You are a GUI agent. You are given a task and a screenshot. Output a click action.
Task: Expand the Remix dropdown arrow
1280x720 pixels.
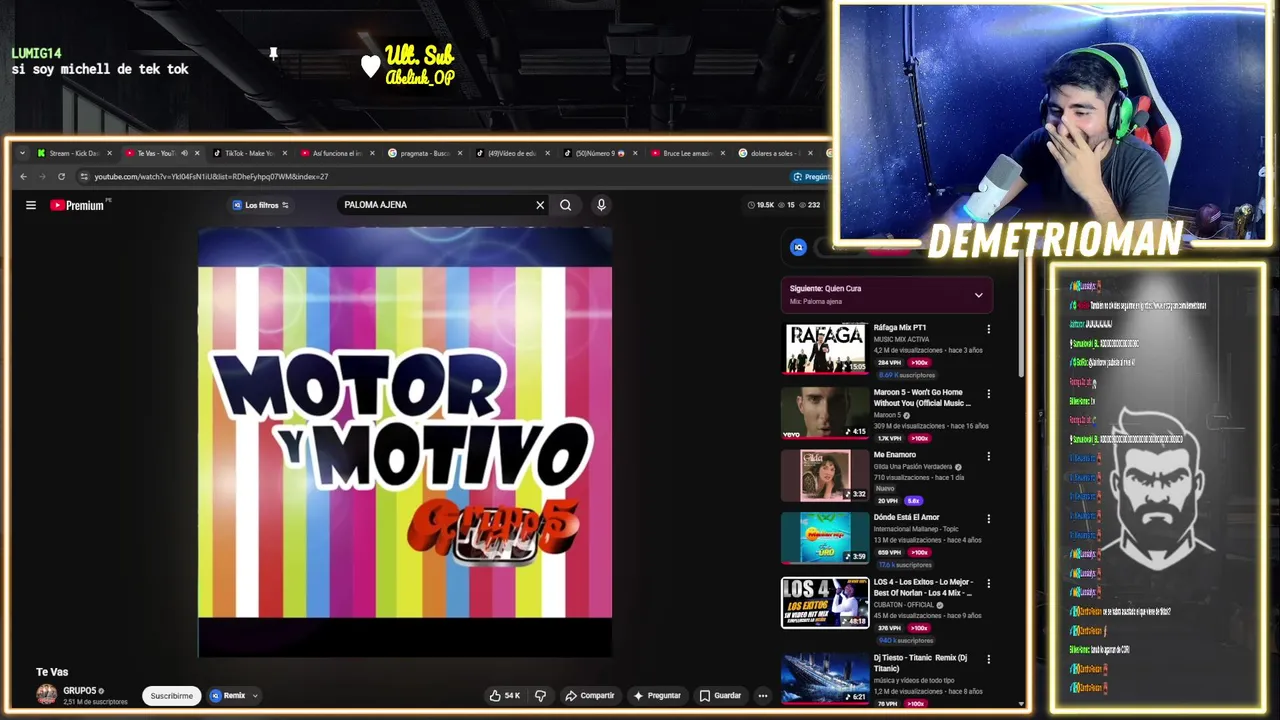pos(255,696)
